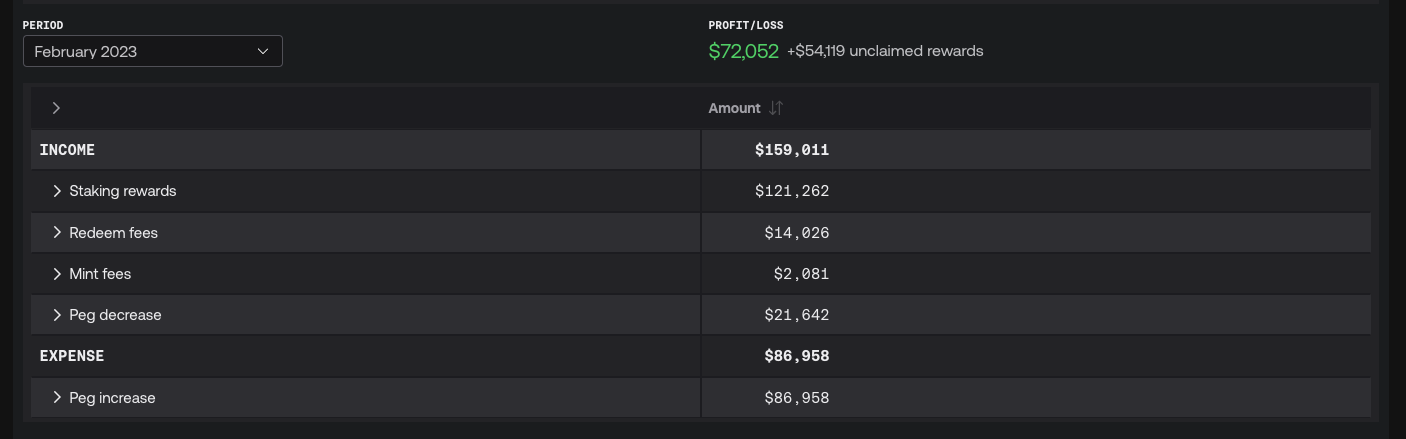Viewport: 1406px width, 439px height.
Task: Expand the Staking rewards row chevron
Action: pyautogui.click(x=57, y=191)
